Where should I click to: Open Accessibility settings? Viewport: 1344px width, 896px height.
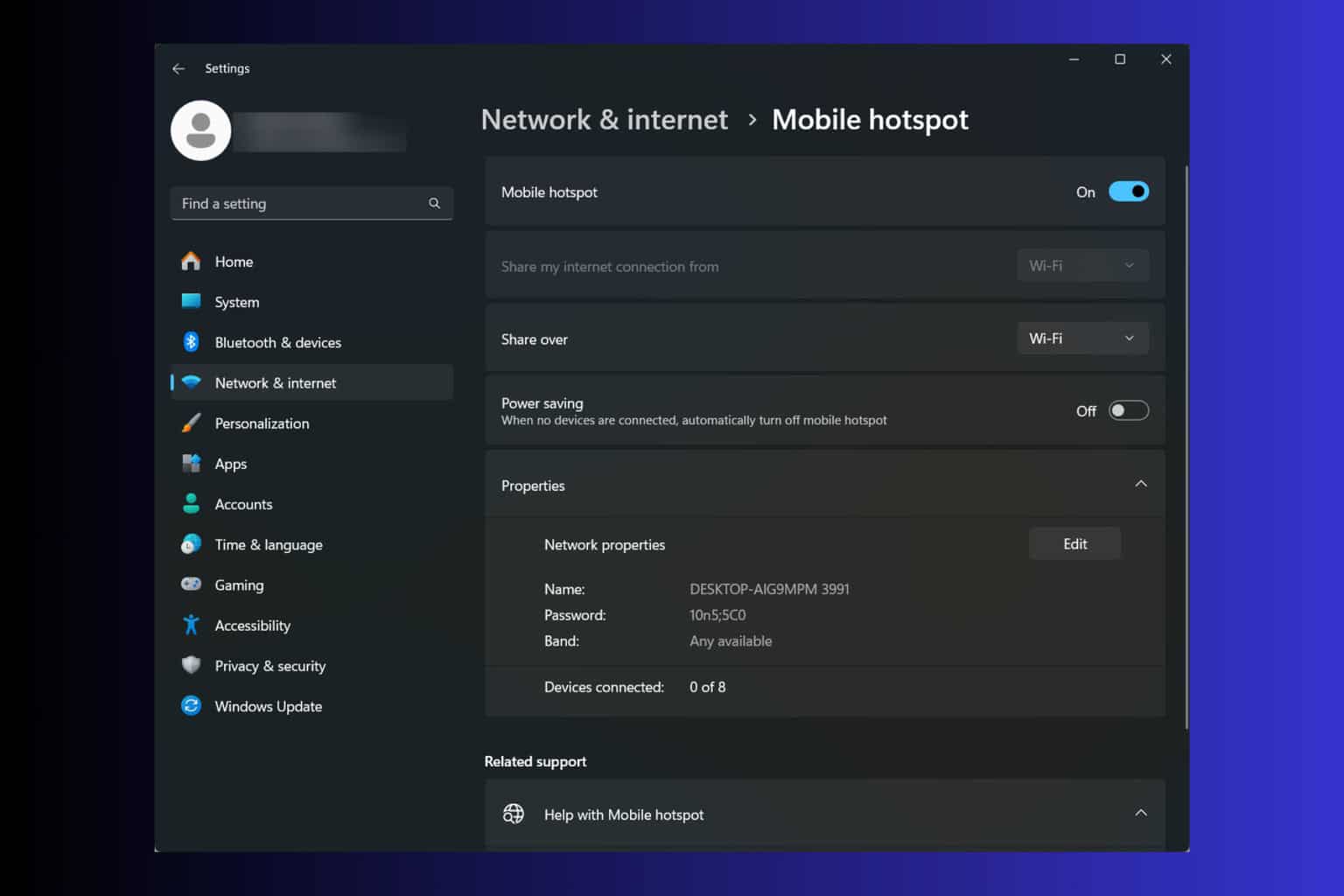(312, 625)
